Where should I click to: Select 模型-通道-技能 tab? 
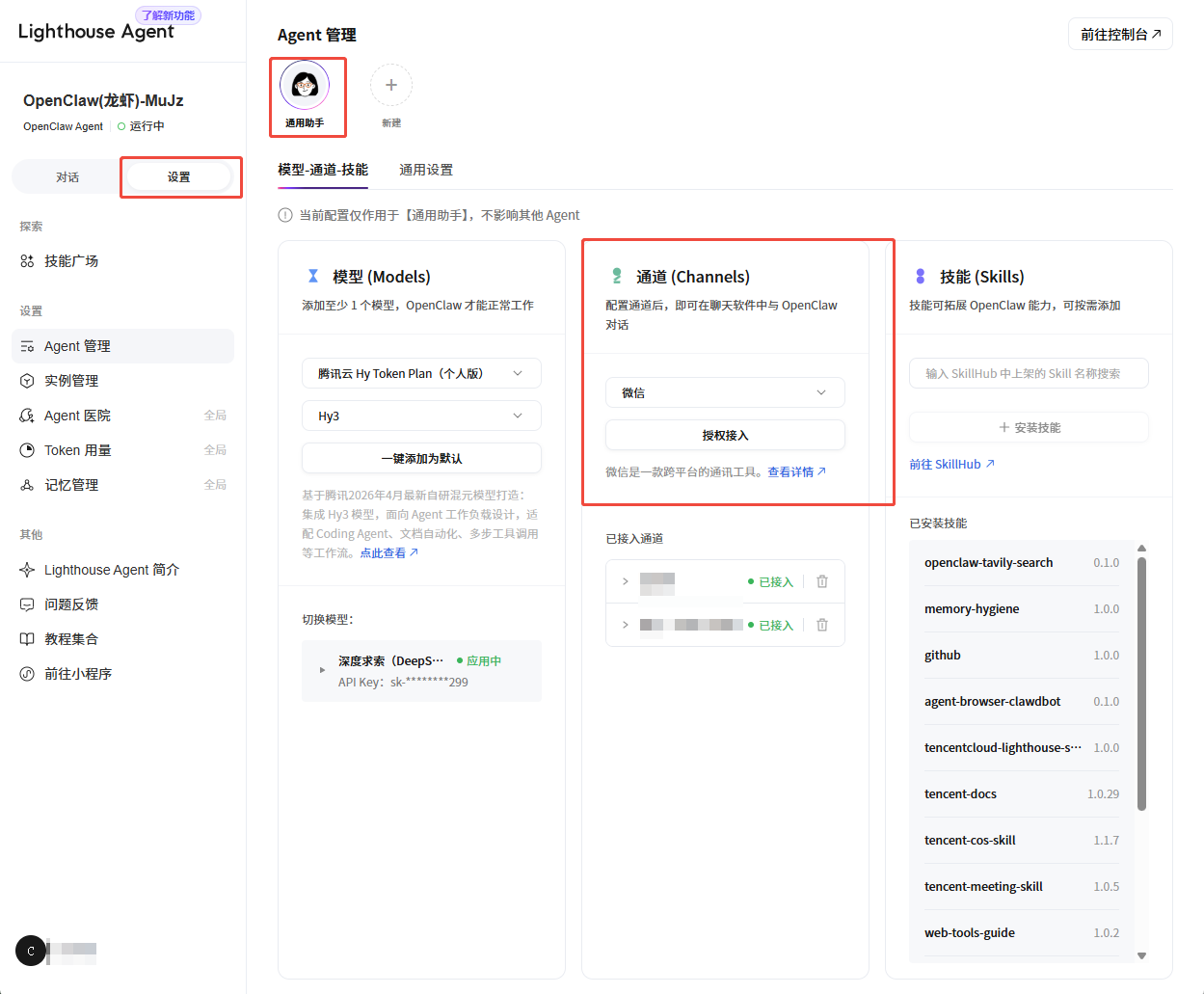pyautogui.click(x=323, y=170)
